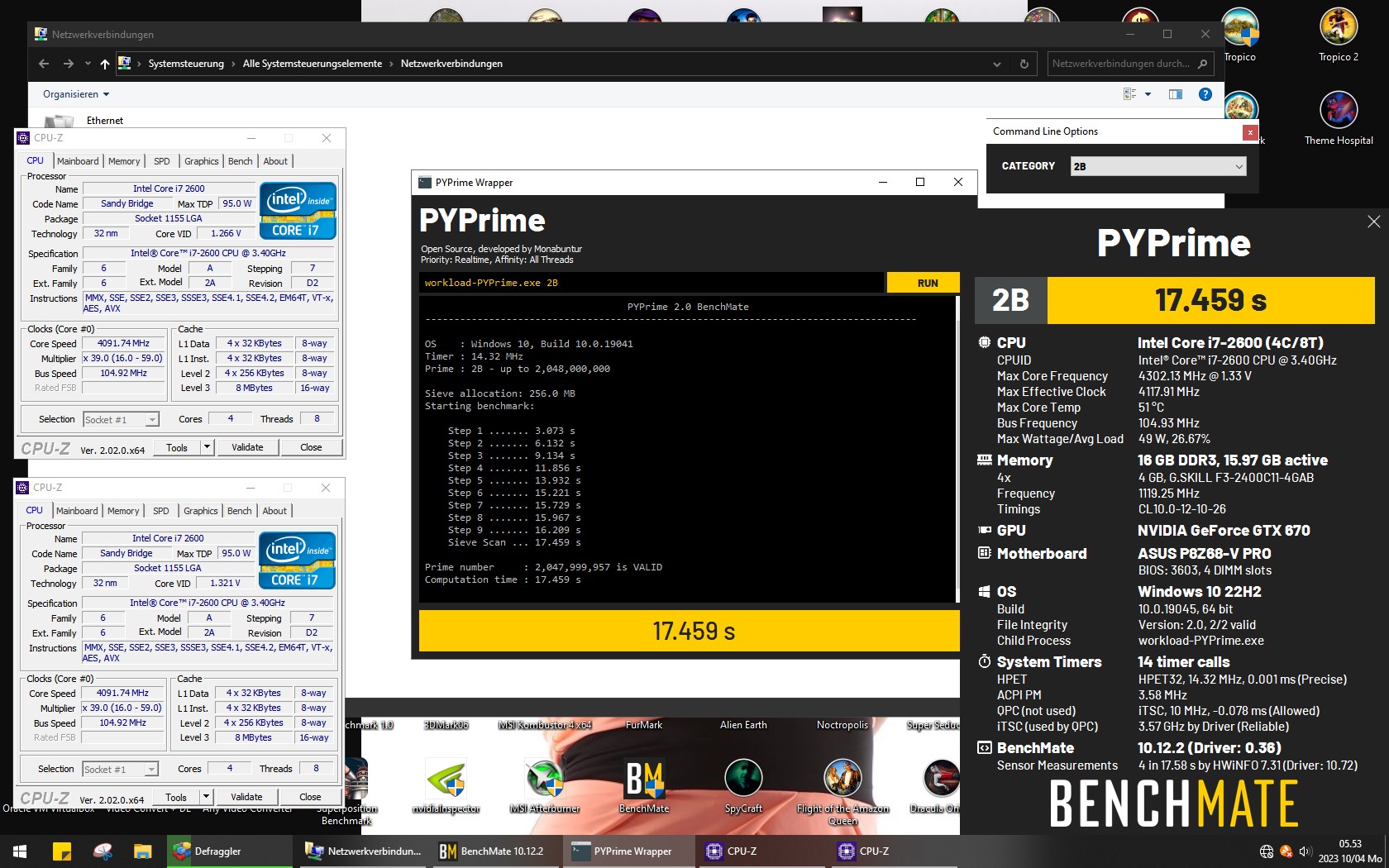Click the workload-PYPrime.exe 2B command field
This screenshot has height=868, width=1389.
pos(652,283)
